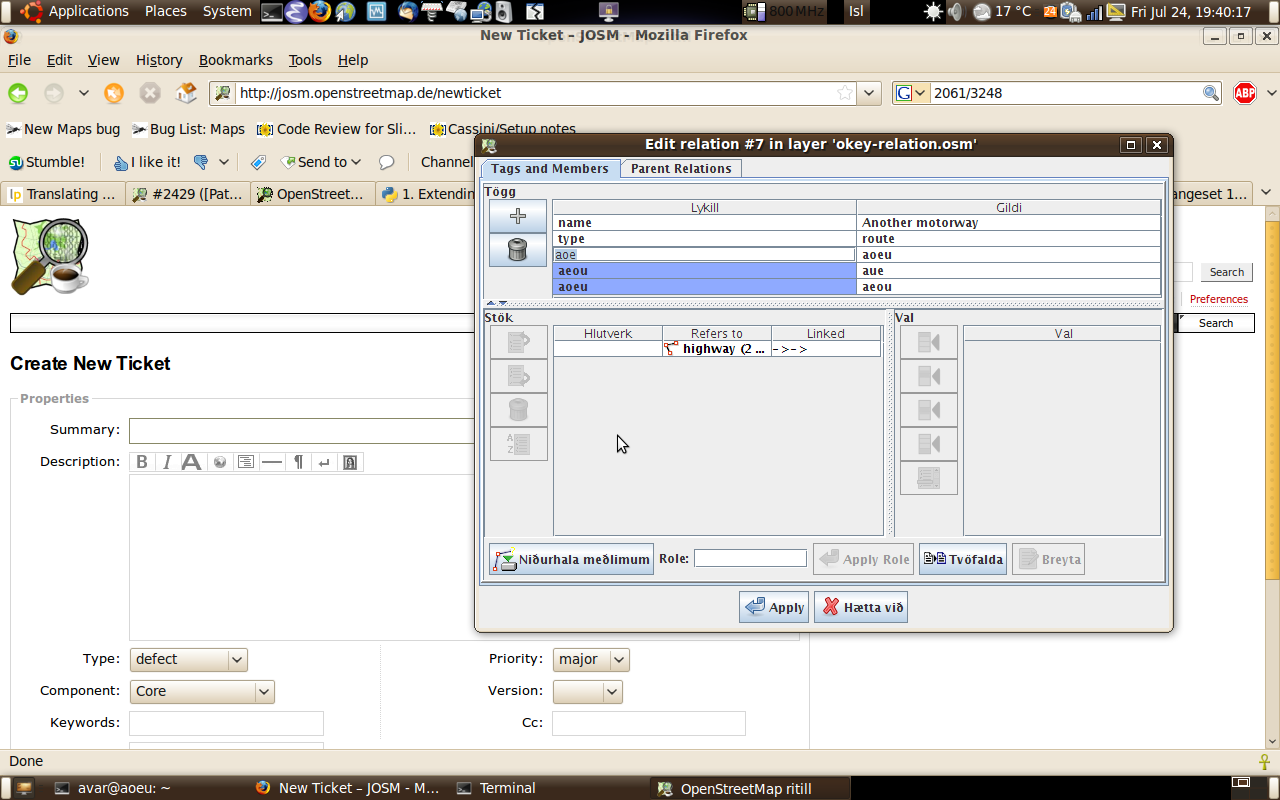Click the green Back arrow in Firefox
Viewport: 1280px width, 800px height.
18,93
